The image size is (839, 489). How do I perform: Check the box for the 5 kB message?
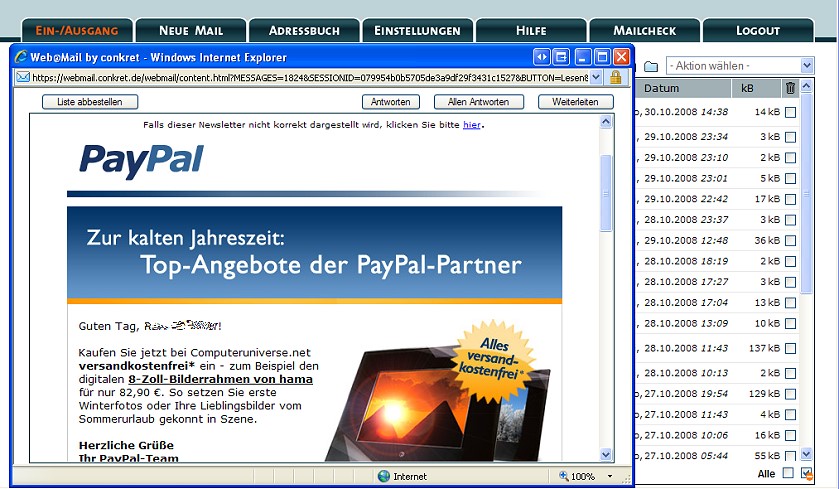pos(790,178)
